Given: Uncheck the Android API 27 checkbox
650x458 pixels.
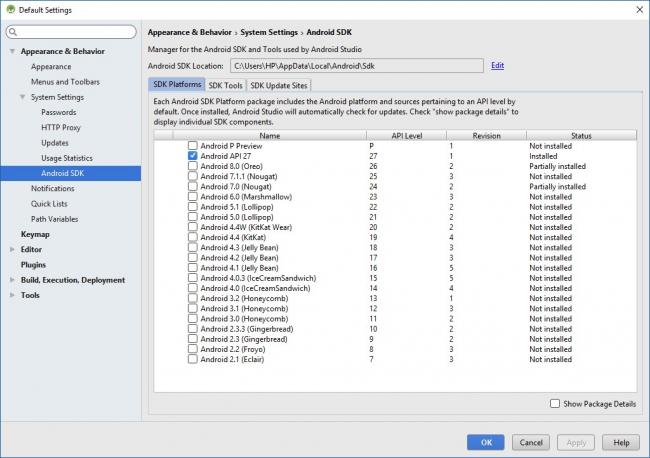Looking at the screenshot, I should (192, 156).
